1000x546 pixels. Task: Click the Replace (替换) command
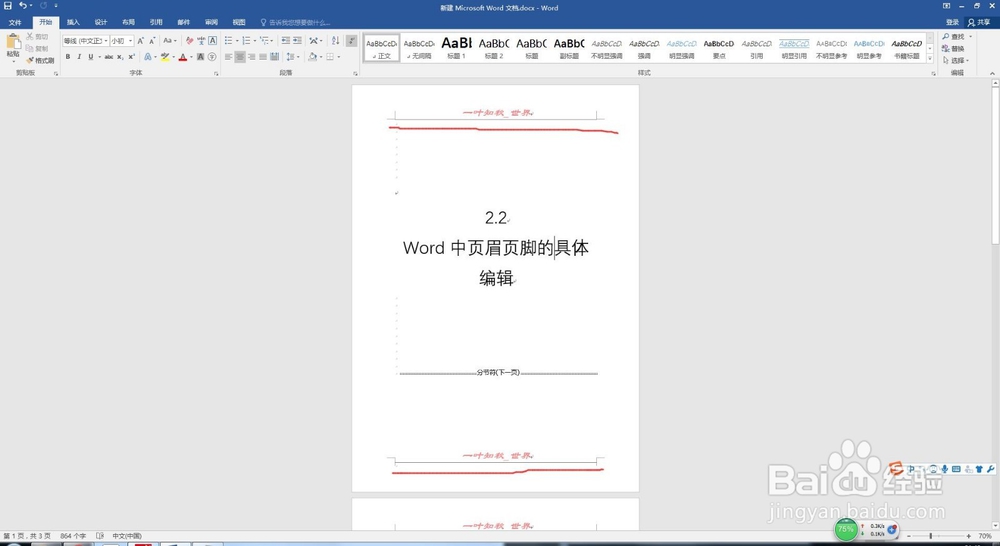[953, 48]
